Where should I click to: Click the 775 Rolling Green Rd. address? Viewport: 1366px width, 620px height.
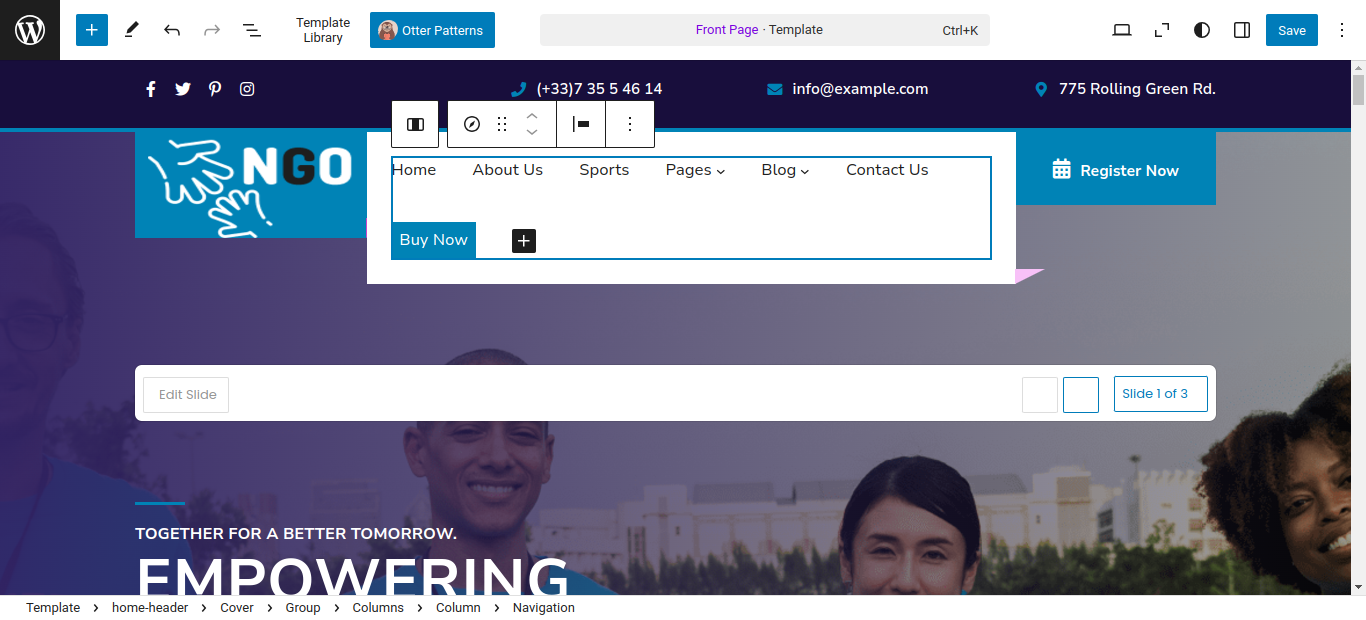pyautogui.click(x=1137, y=89)
